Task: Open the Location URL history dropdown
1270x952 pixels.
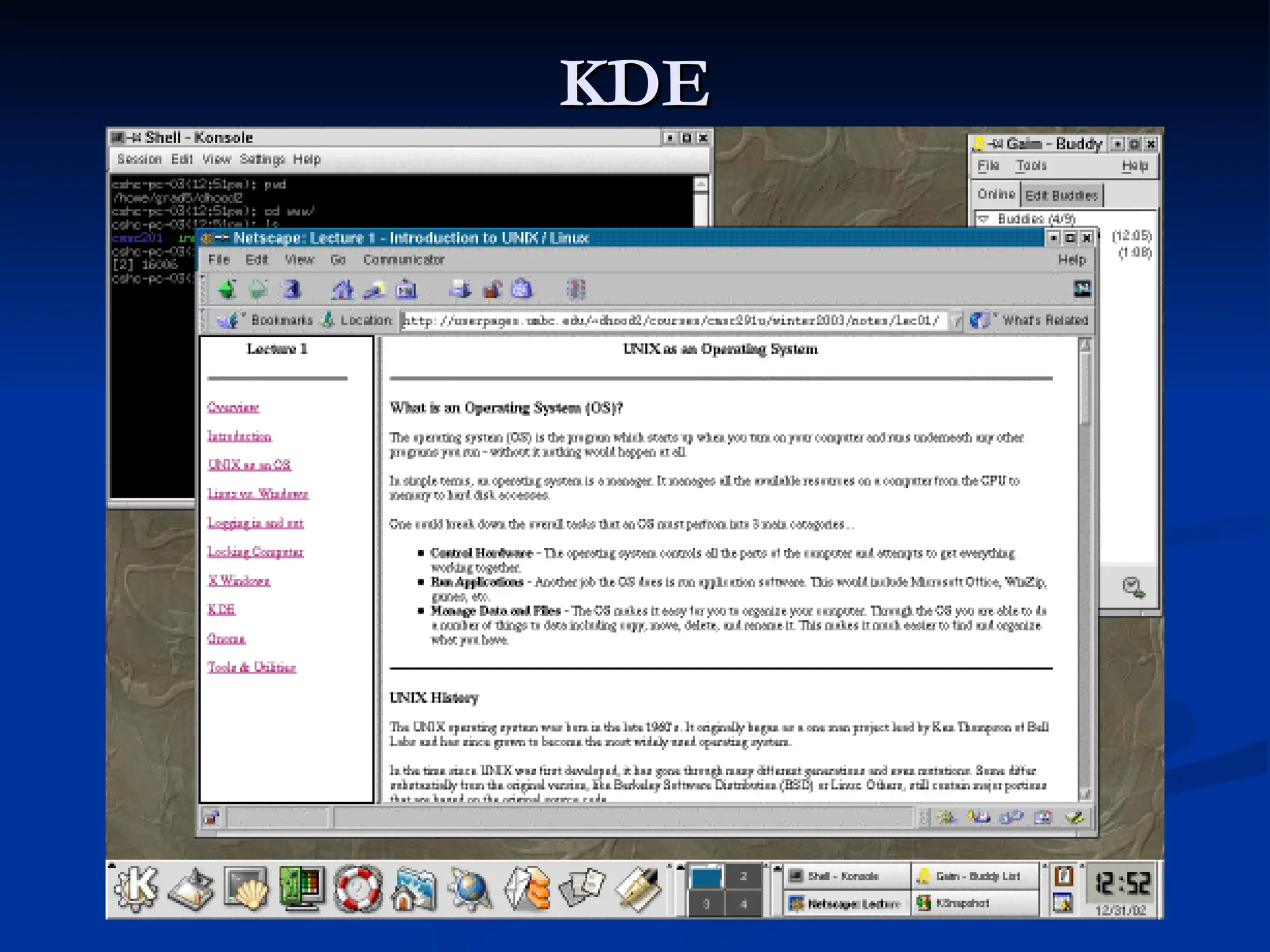Action: 956,320
